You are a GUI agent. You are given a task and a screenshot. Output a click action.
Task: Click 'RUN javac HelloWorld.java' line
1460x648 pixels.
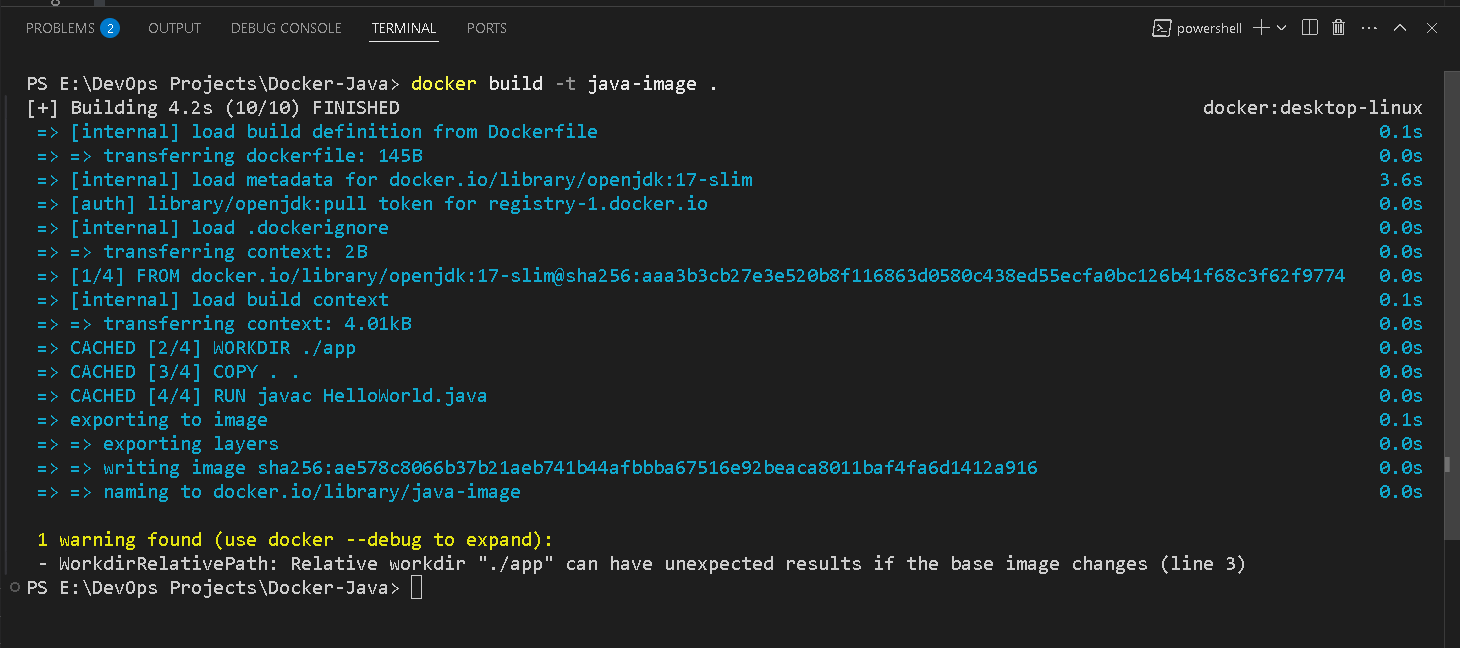click(x=262, y=396)
